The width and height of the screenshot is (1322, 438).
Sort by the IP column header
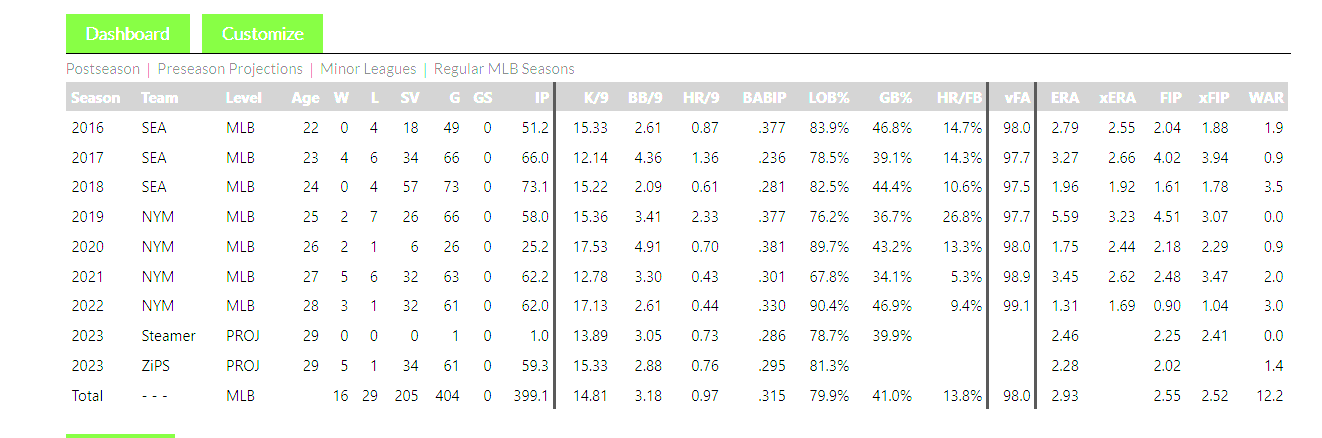541,98
